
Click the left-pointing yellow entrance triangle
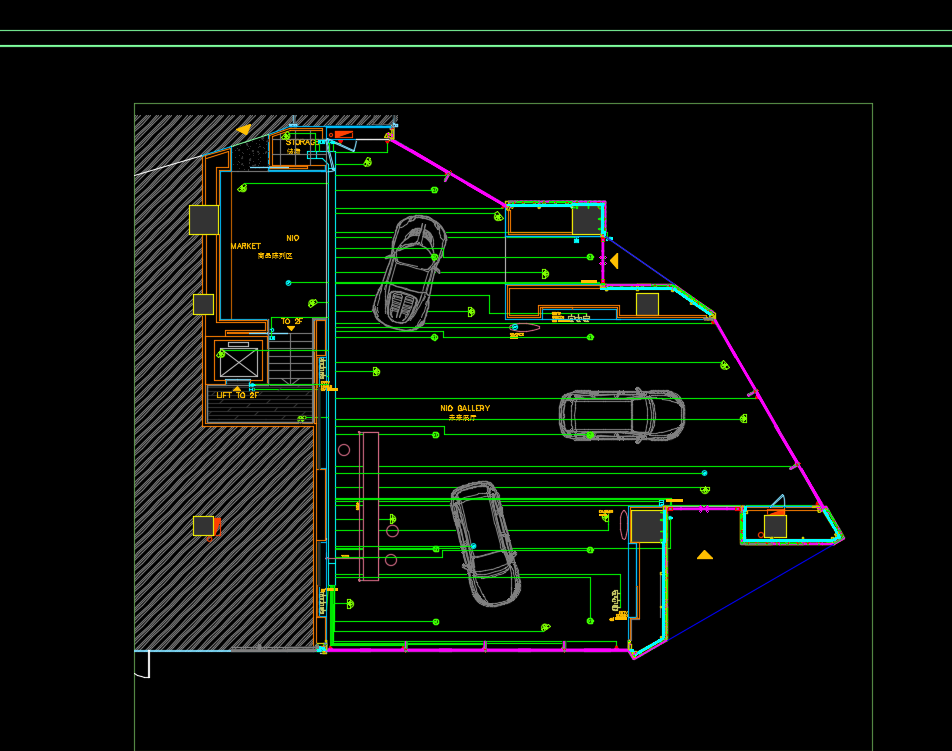pyautogui.click(x=614, y=261)
